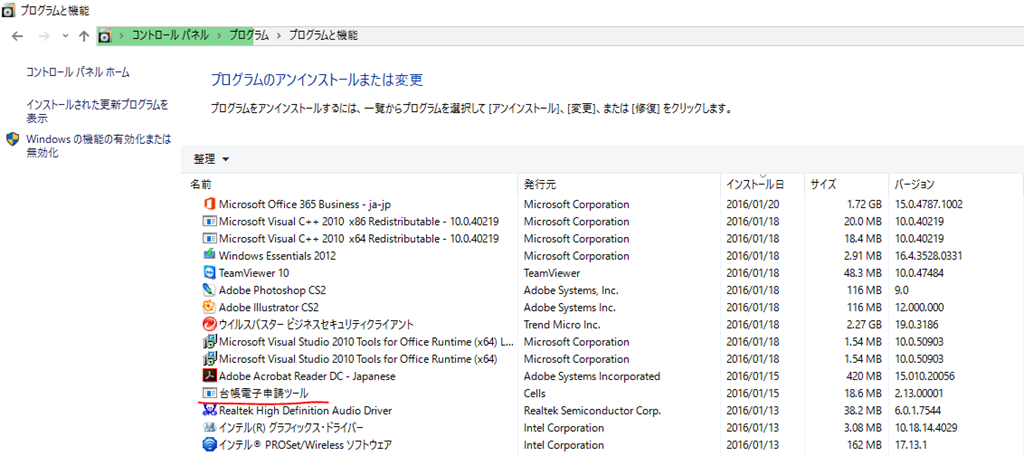Select the TeamViewer 10 entry

point(254,272)
